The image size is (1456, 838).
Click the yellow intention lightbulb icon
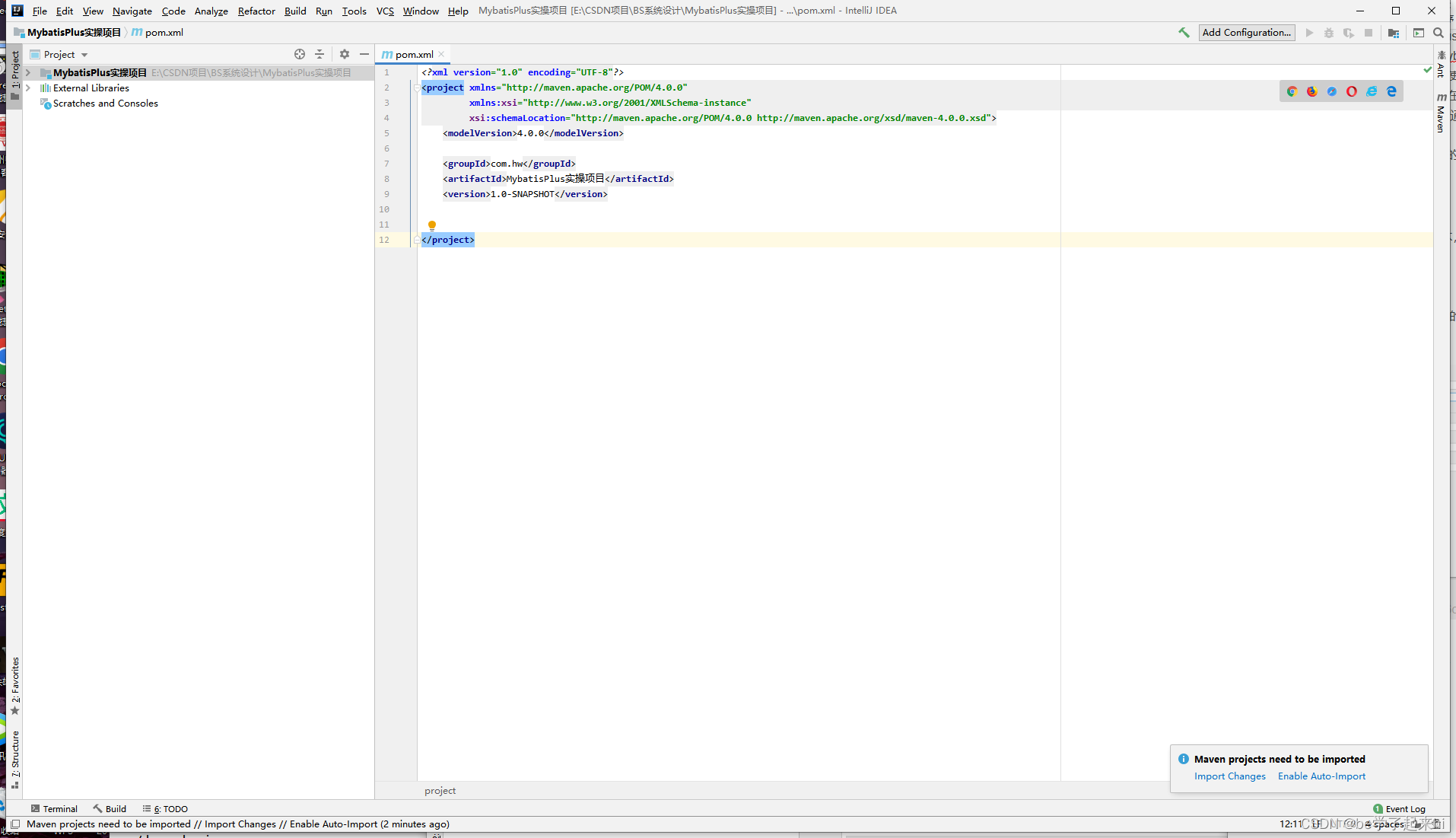click(x=432, y=225)
